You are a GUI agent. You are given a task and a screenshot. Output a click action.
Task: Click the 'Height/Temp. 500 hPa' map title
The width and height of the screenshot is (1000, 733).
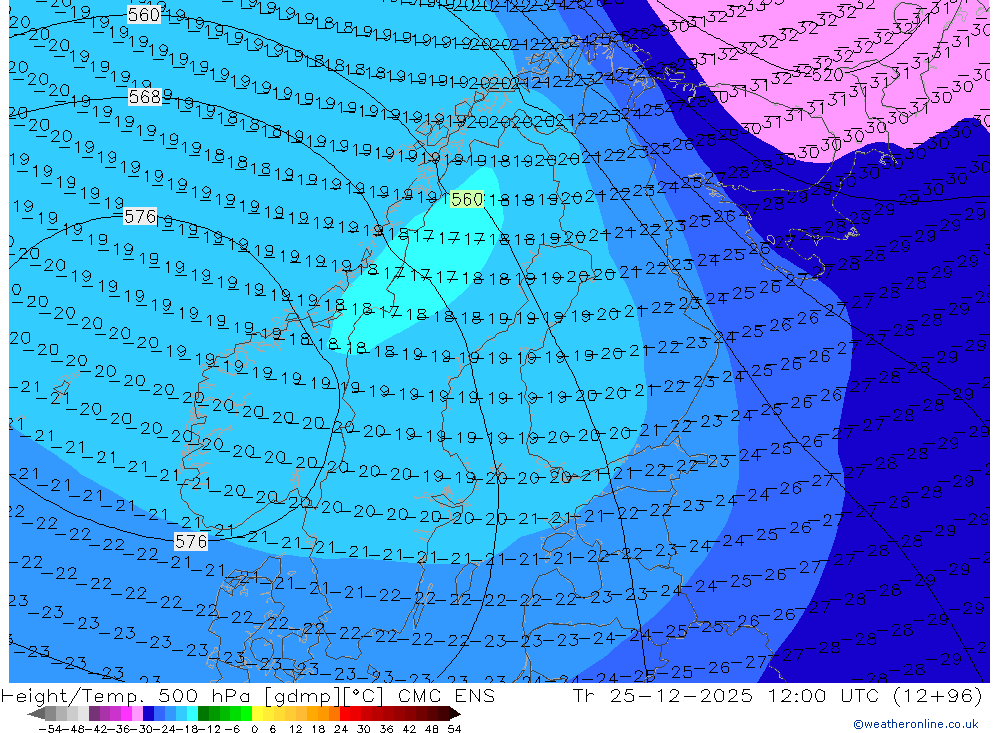[128, 696]
